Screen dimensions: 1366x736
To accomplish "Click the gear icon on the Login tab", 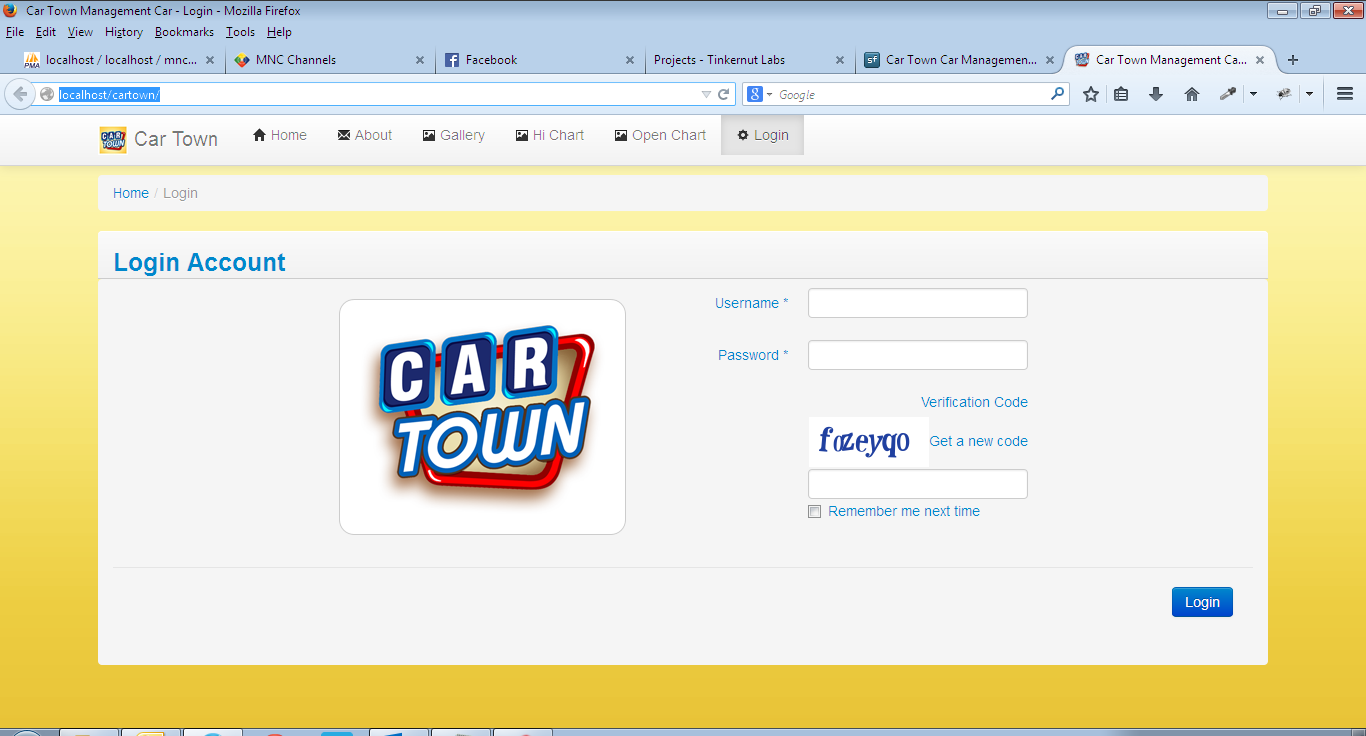I will 741,134.
